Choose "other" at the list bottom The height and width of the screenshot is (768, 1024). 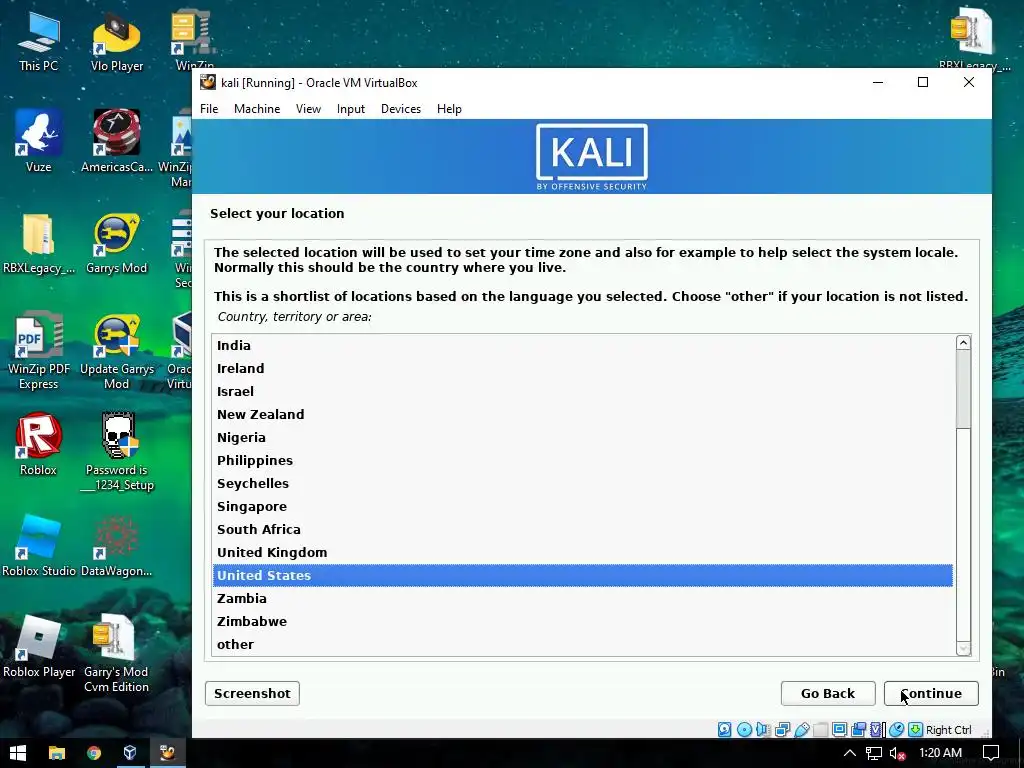pos(583,645)
